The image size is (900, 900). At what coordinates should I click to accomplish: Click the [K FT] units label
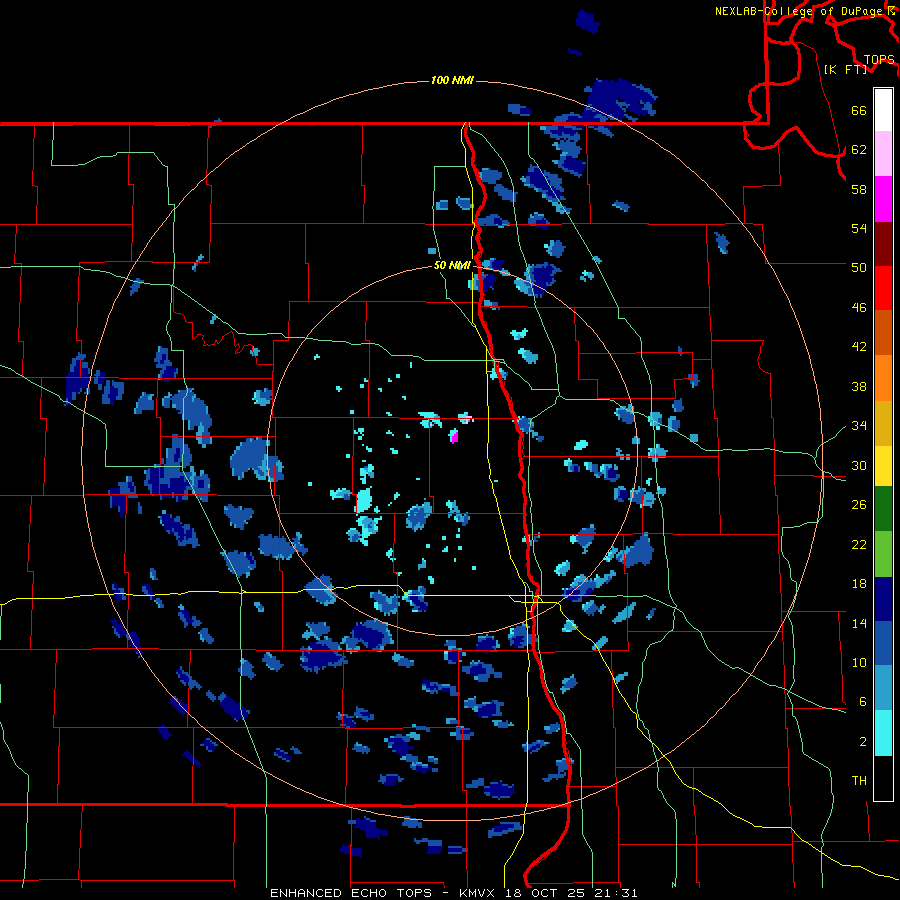coord(845,69)
